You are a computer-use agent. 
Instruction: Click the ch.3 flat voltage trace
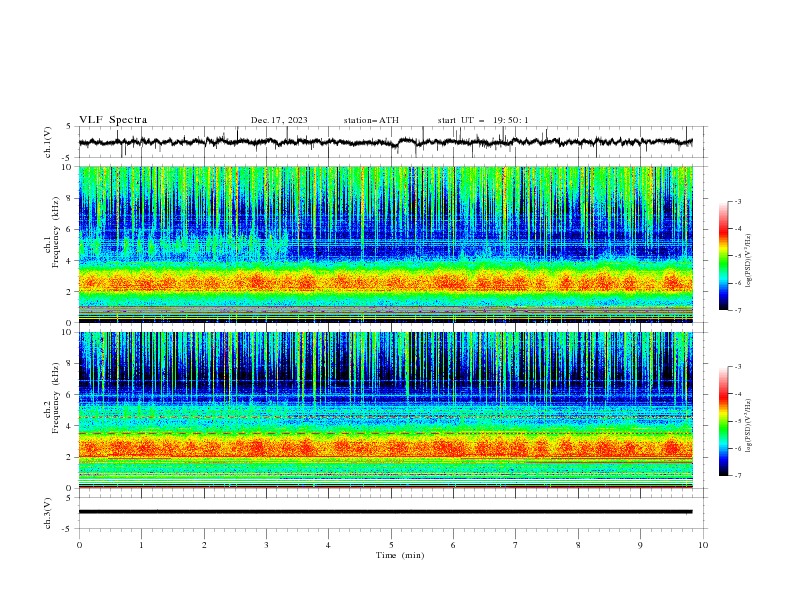(385, 512)
